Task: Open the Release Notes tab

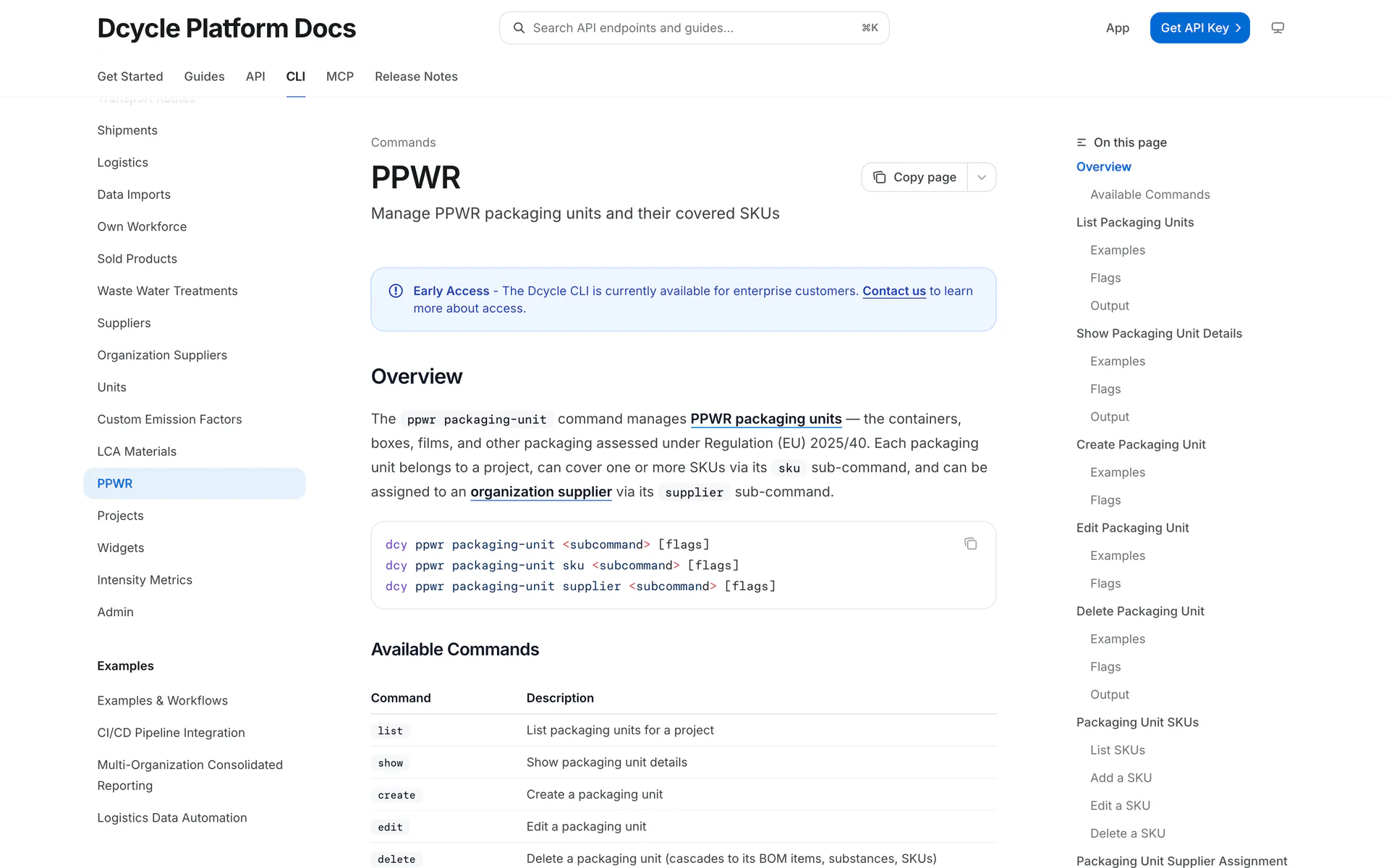Action: coord(416,77)
